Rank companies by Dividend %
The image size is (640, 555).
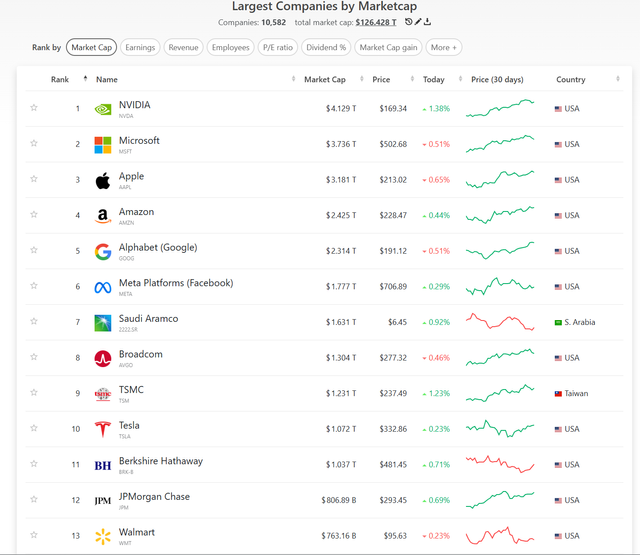coord(326,47)
